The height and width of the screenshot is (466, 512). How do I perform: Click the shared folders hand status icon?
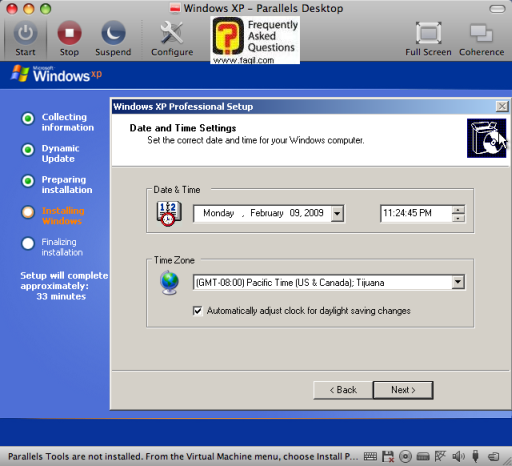[x=494, y=456]
